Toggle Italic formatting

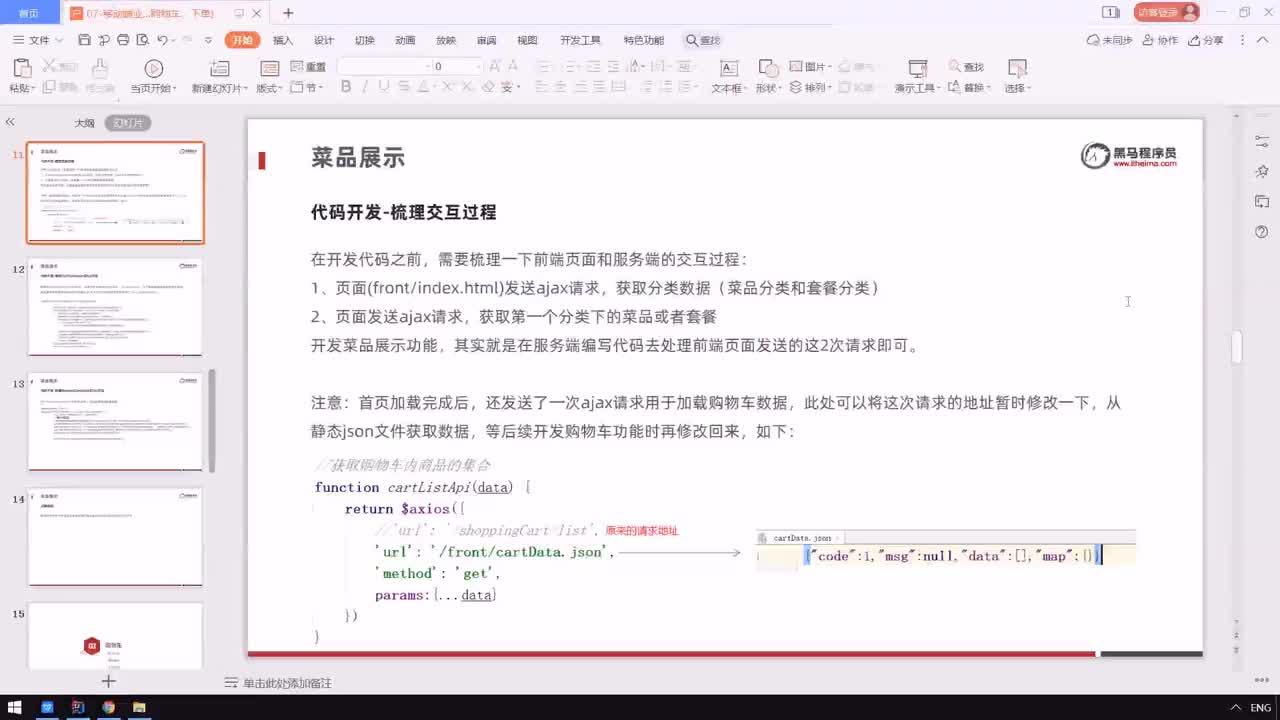tap(365, 87)
